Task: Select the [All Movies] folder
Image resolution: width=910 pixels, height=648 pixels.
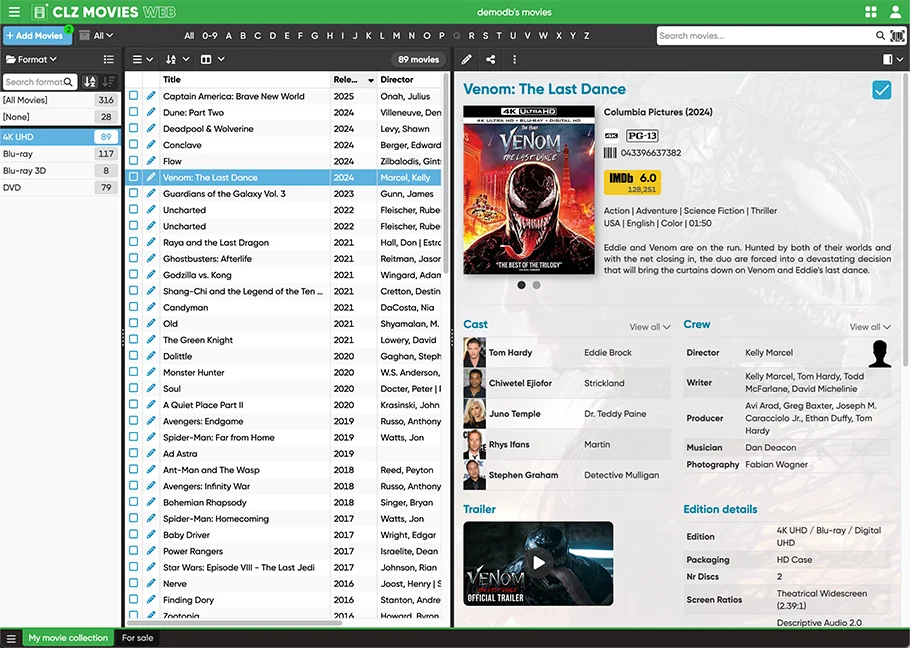Action: (x=60, y=100)
